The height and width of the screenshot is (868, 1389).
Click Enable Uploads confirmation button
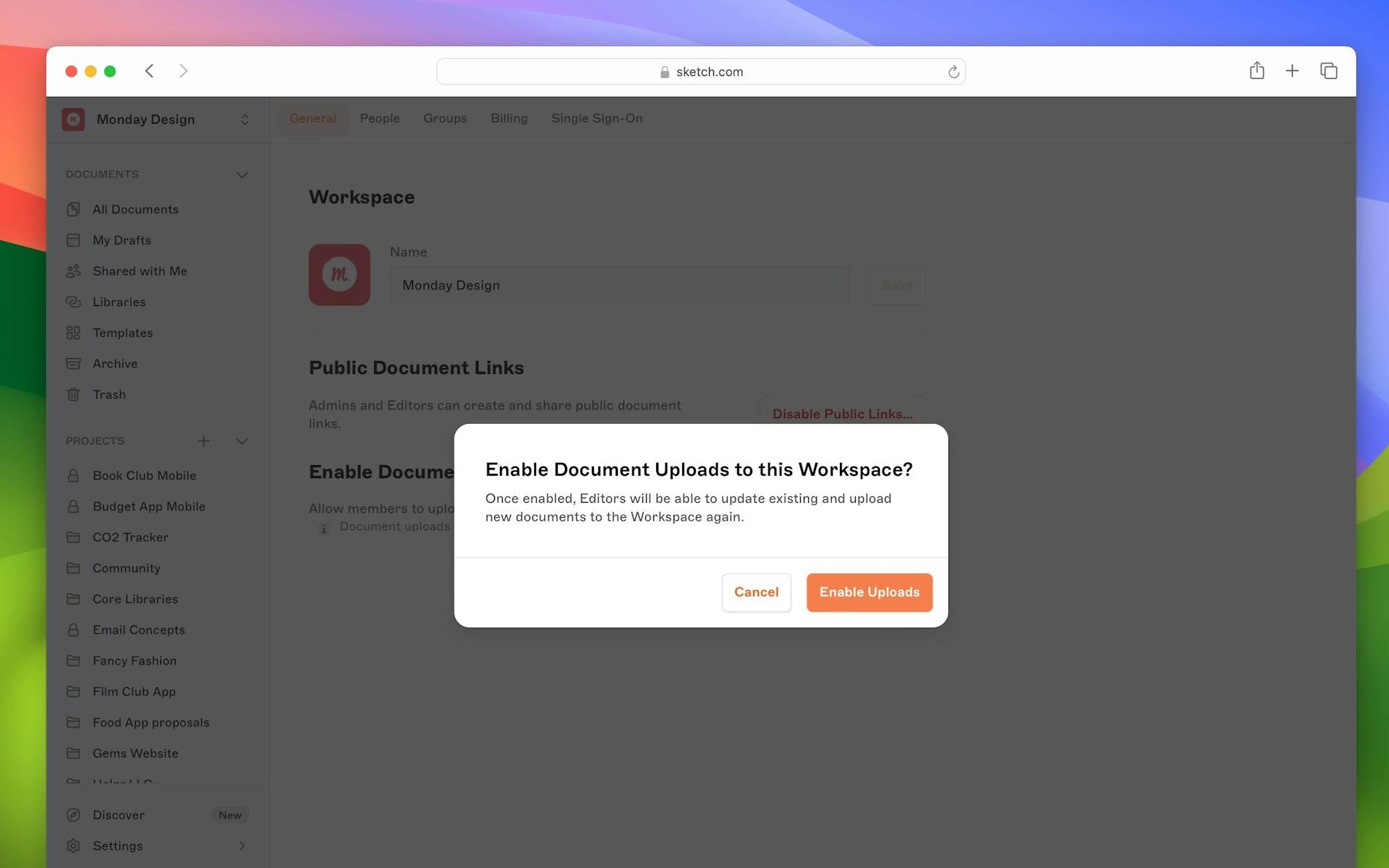click(x=869, y=592)
